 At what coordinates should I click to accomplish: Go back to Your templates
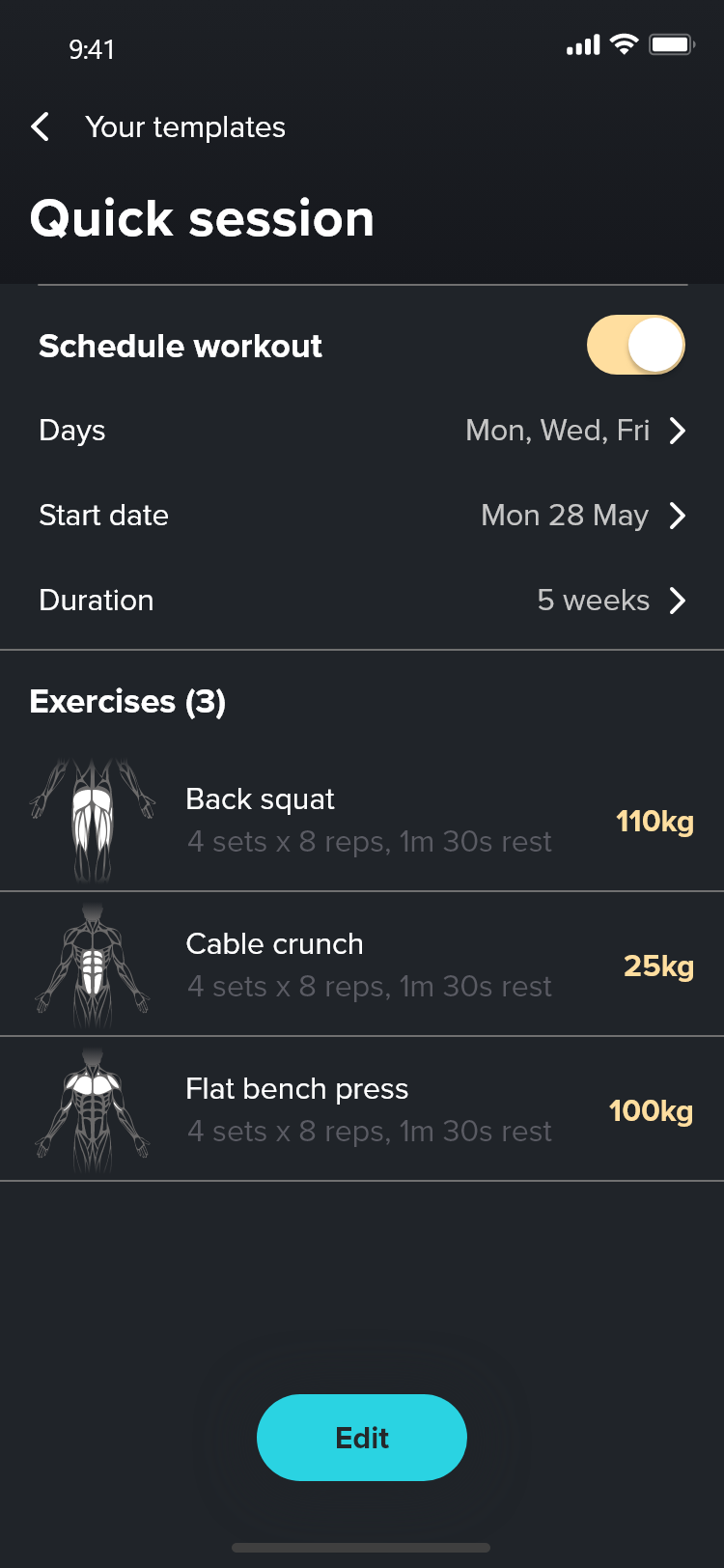(185, 127)
